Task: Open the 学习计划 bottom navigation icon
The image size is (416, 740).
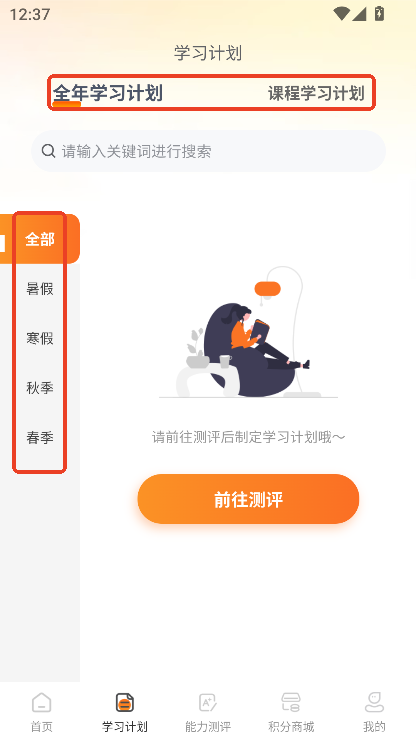Action: [x=125, y=703]
